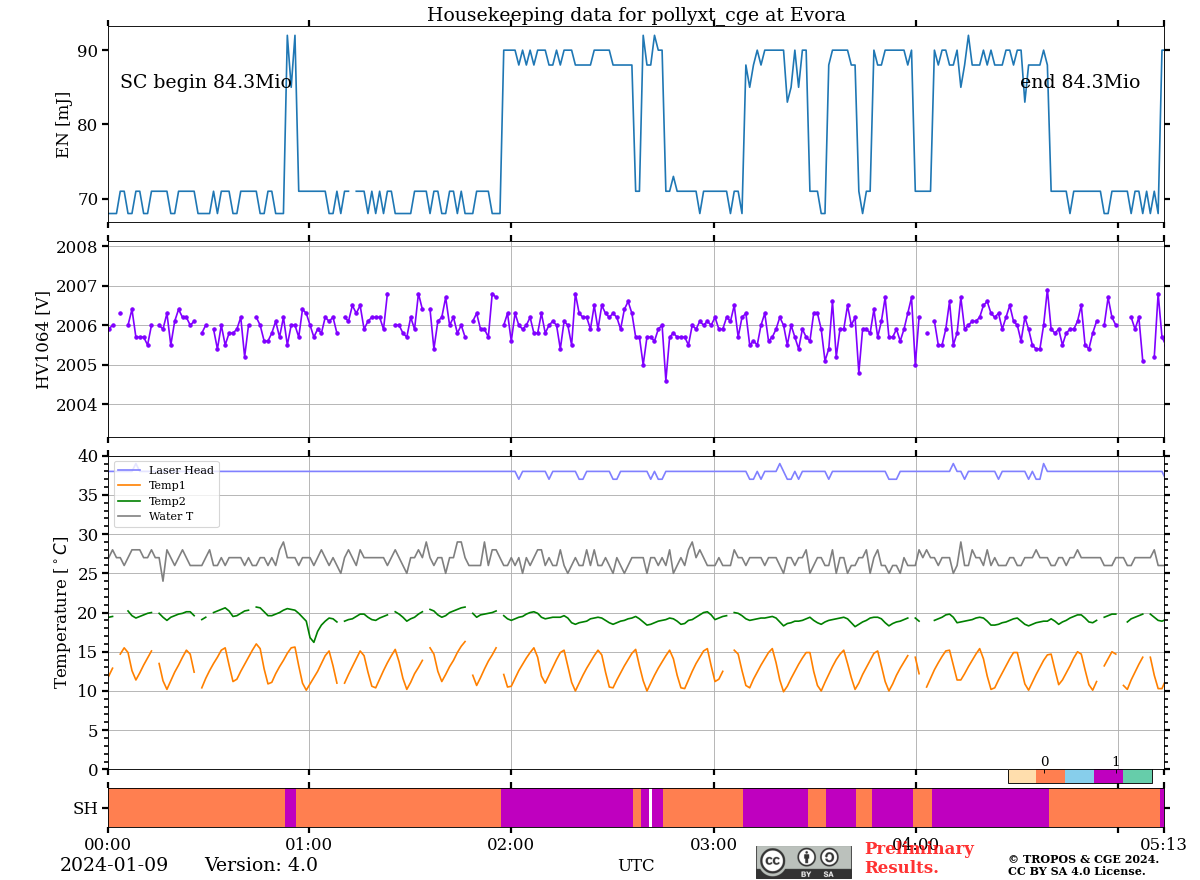This screenshot has width=1200, height=880.
Task: Click the Laser Head legend entry
Action: [180, 470]
